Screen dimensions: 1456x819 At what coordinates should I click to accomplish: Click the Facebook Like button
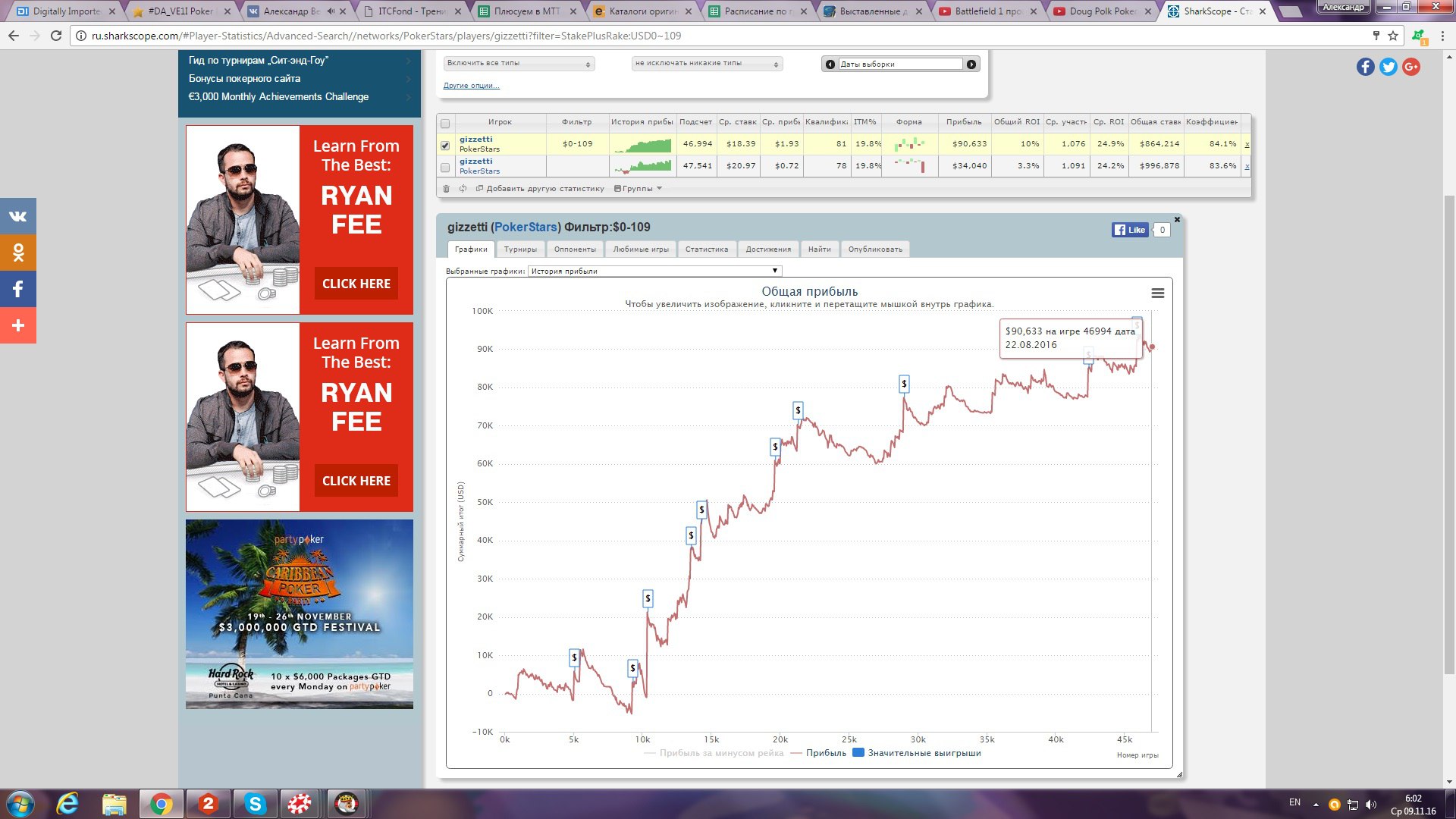[1130, 230]
